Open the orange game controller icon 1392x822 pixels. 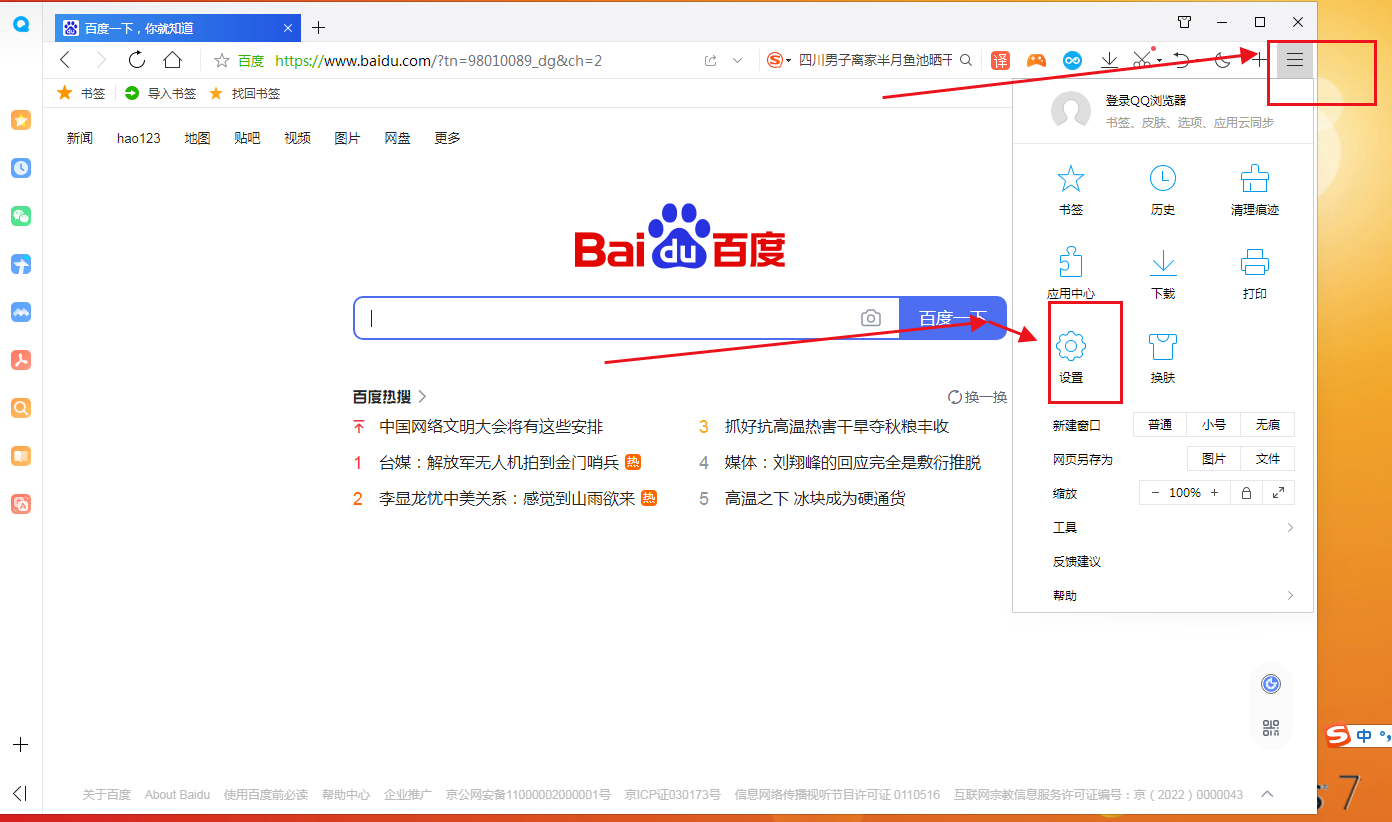click(1037, 60)
